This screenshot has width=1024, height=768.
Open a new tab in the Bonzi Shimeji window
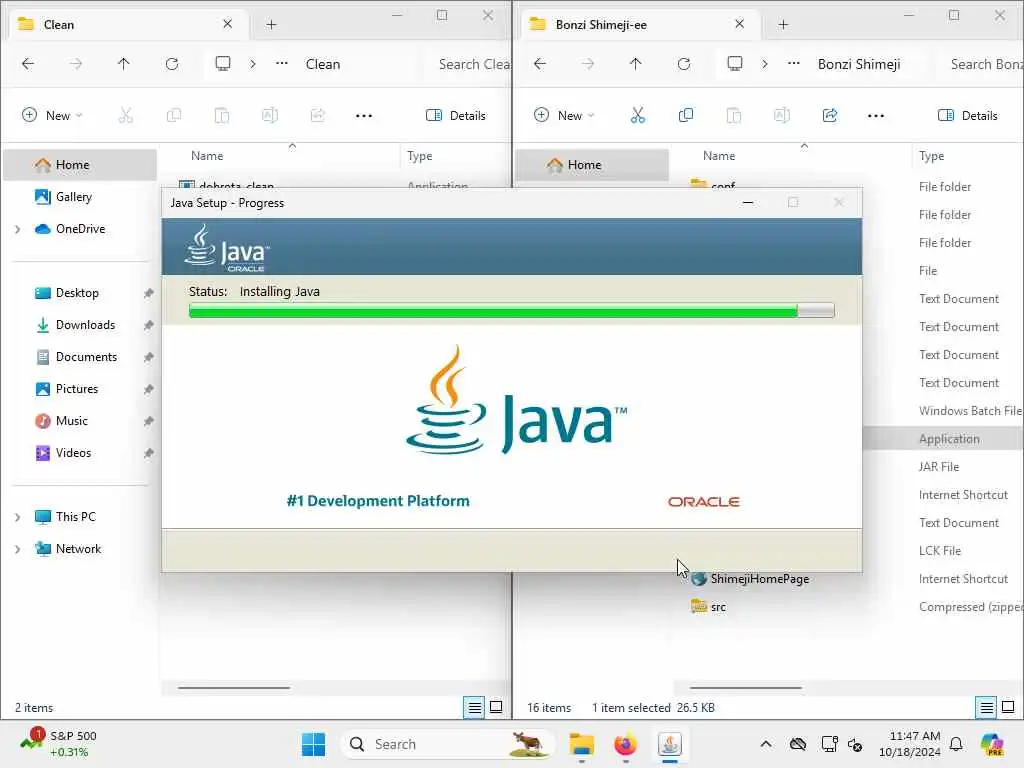[x=784, y=25]
